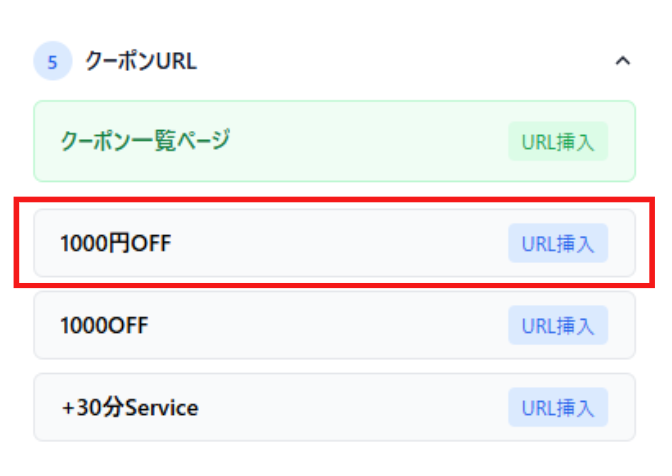
Task: Click the クーポンURL section heading
Action: pos(141,61)
